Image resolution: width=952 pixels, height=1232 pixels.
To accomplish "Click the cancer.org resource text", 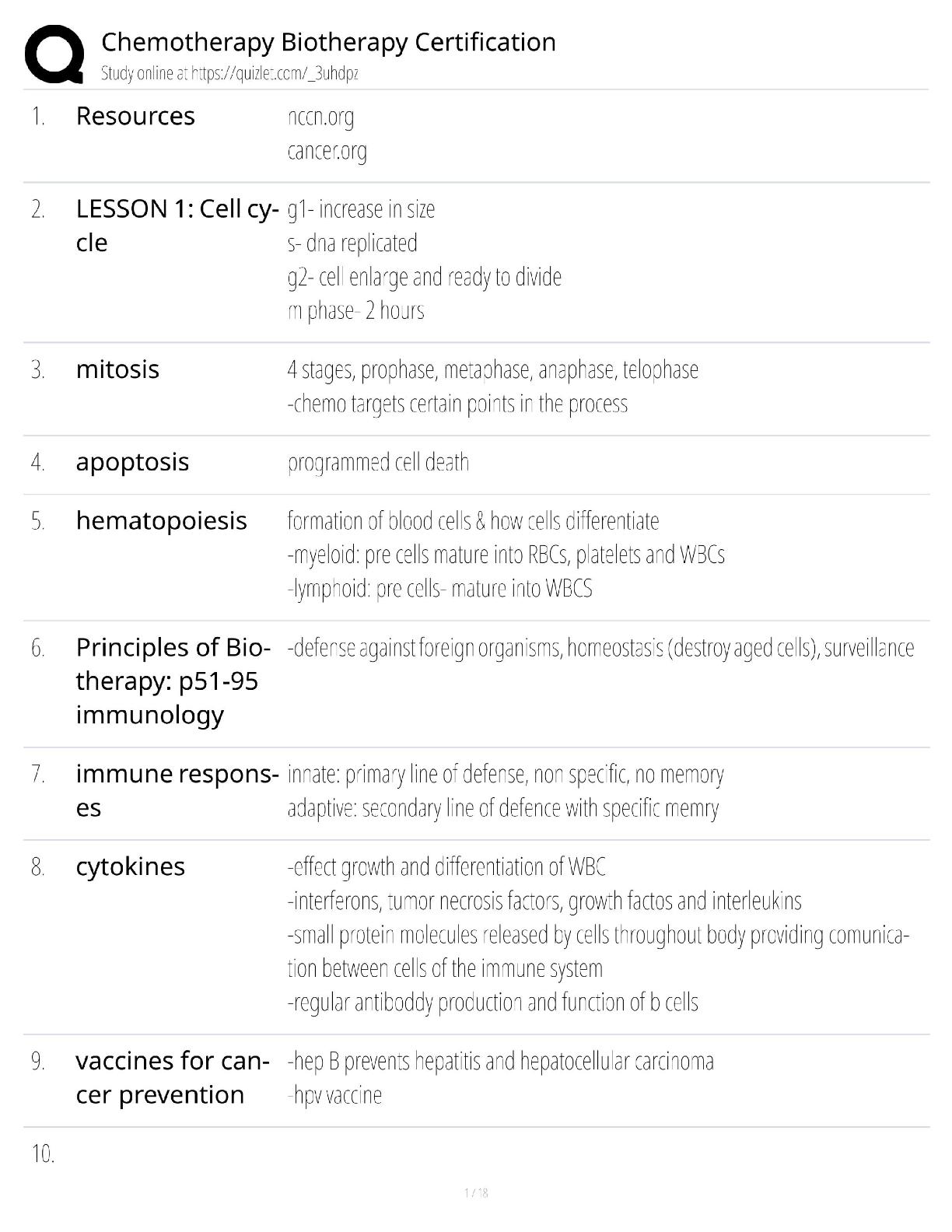I will point(327,151).
